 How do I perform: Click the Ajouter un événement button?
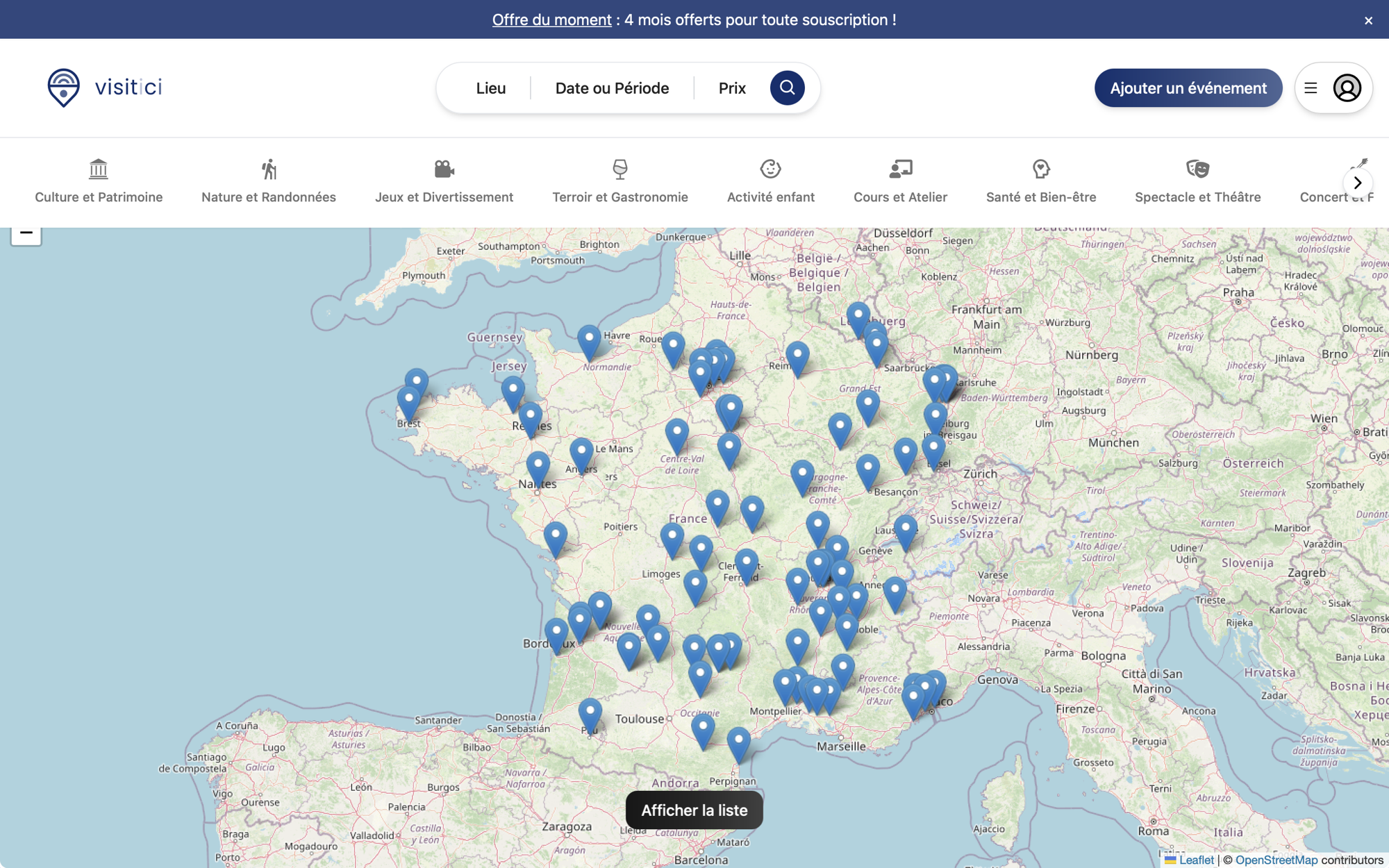[x=1188, y=87]
